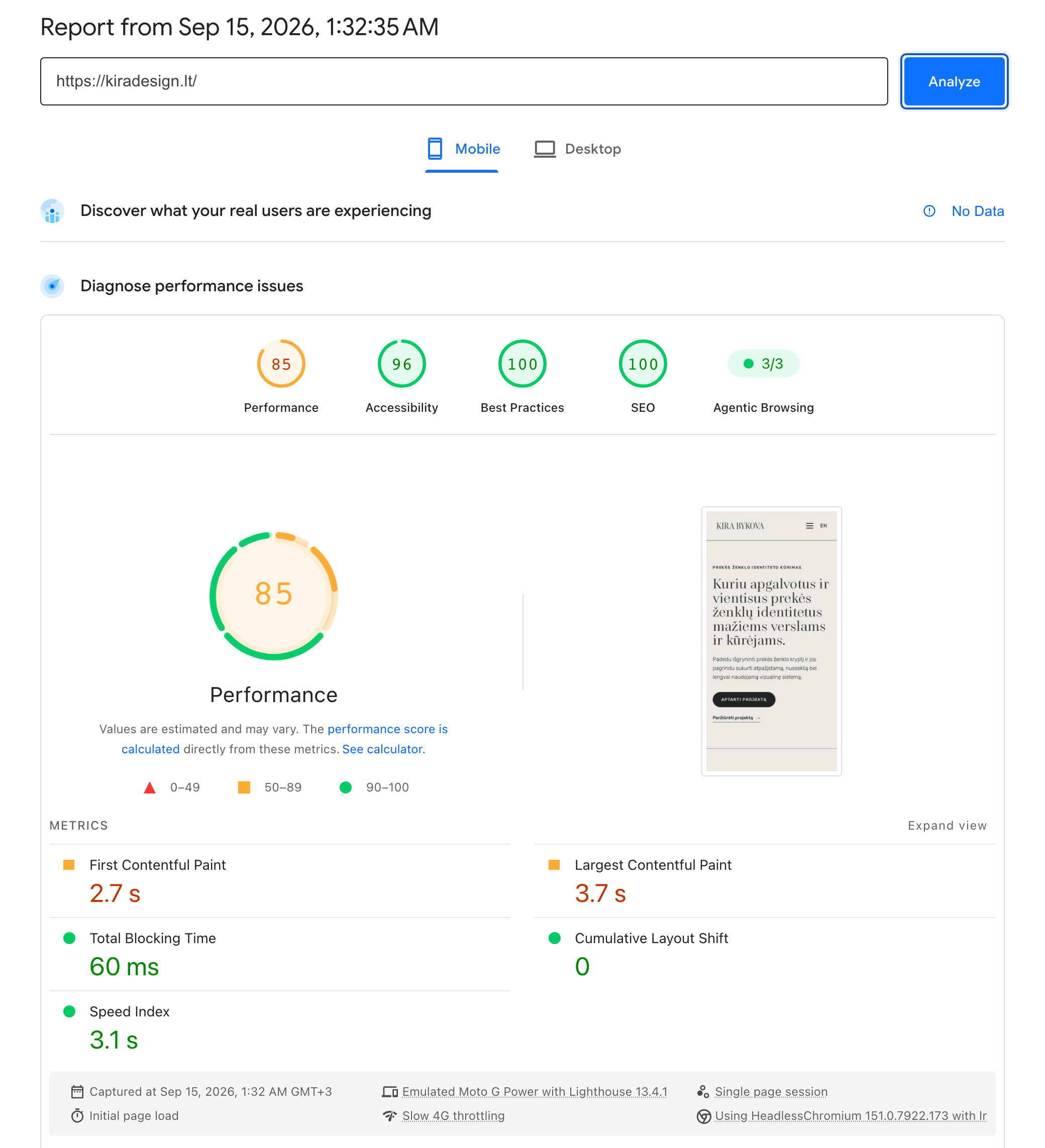Screen dimensions: 1045x1148
Task: Click the calendar icon beside Captured at
Action: 77,1091
